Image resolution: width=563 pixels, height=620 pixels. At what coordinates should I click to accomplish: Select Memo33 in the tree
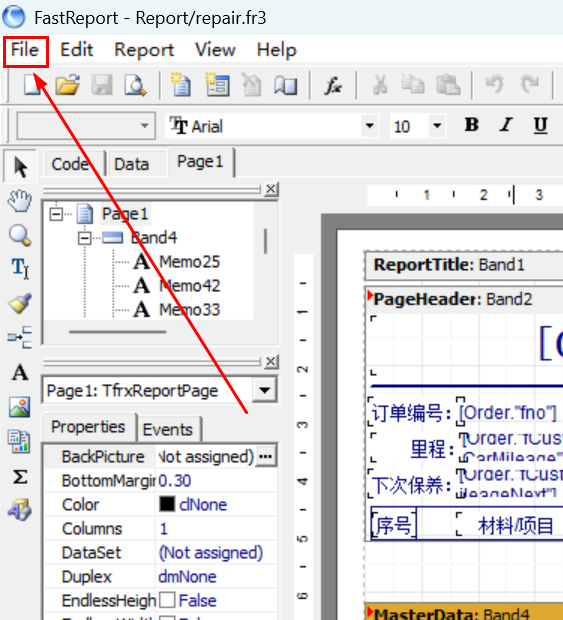189,310
